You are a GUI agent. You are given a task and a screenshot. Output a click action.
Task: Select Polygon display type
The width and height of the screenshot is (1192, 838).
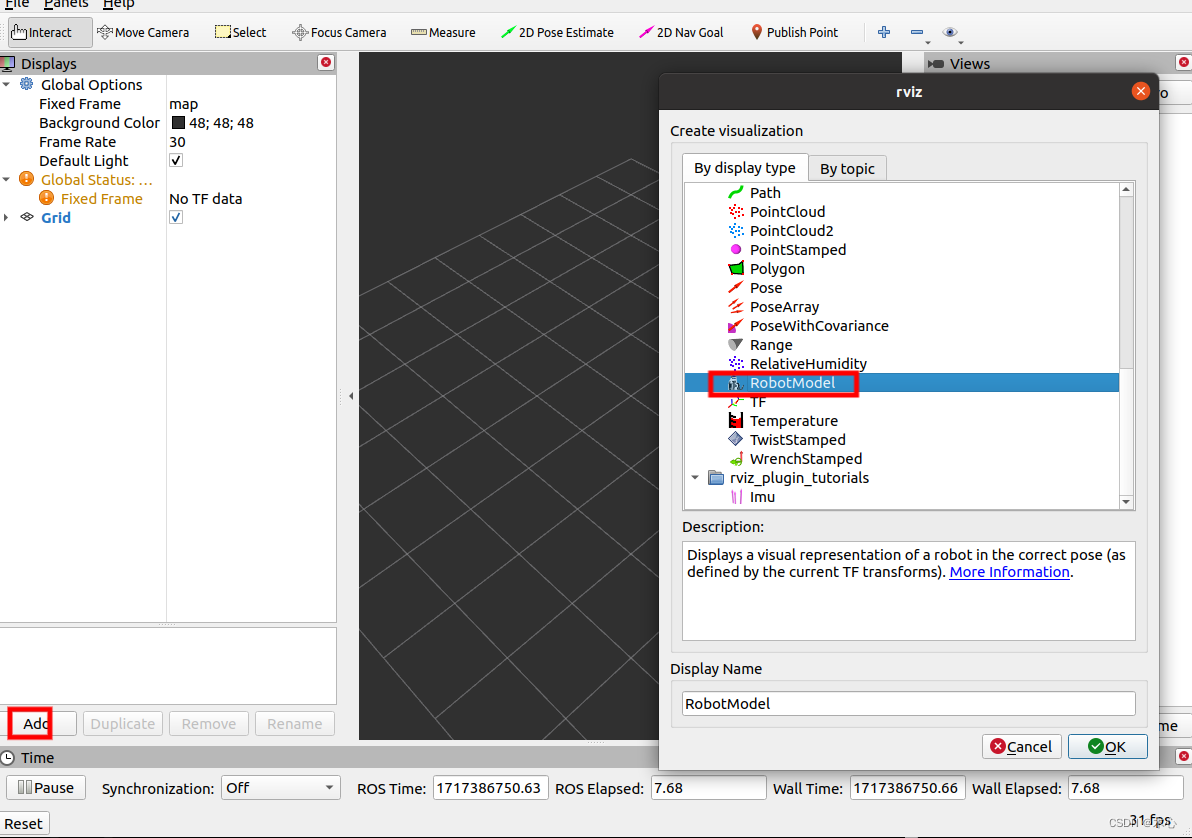776,268
